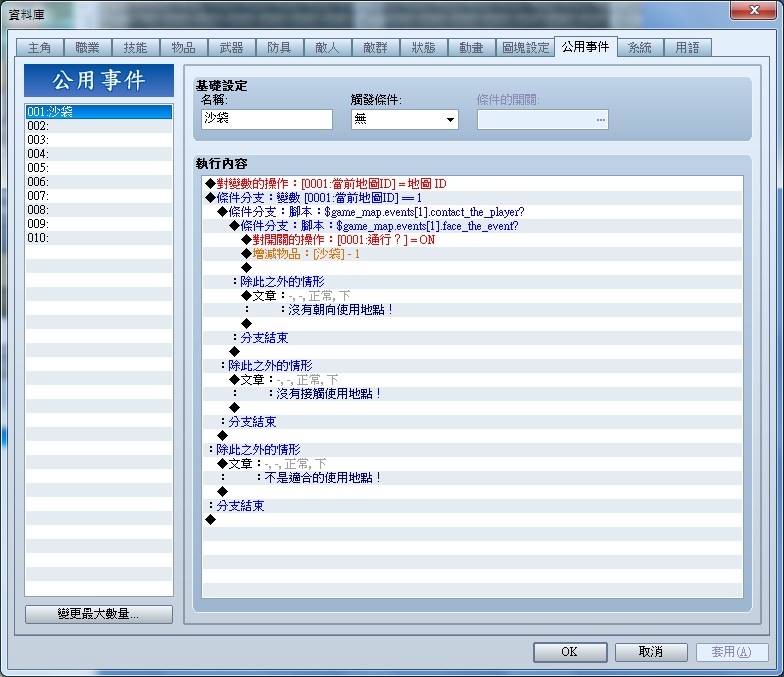Click the 變更最大數量 button

pos(98,614)
